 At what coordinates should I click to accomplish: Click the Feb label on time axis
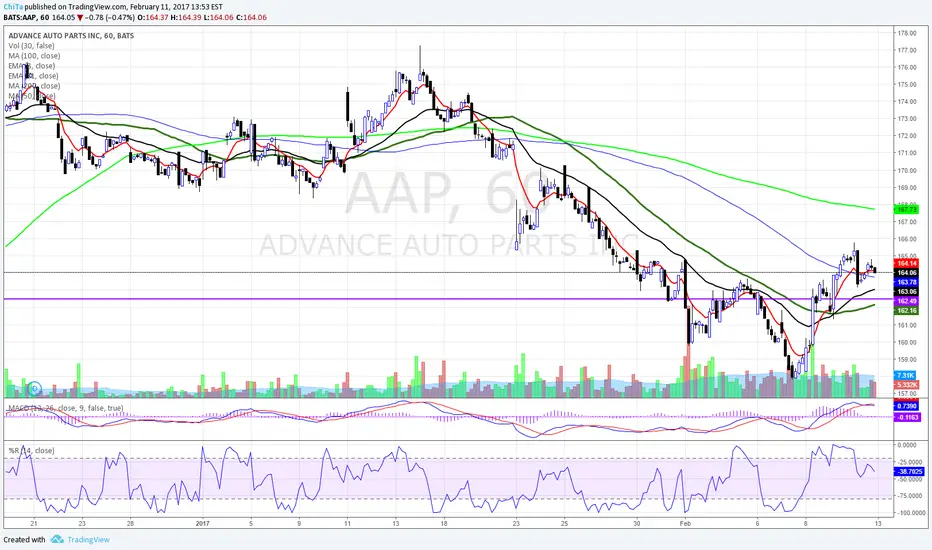685,524
